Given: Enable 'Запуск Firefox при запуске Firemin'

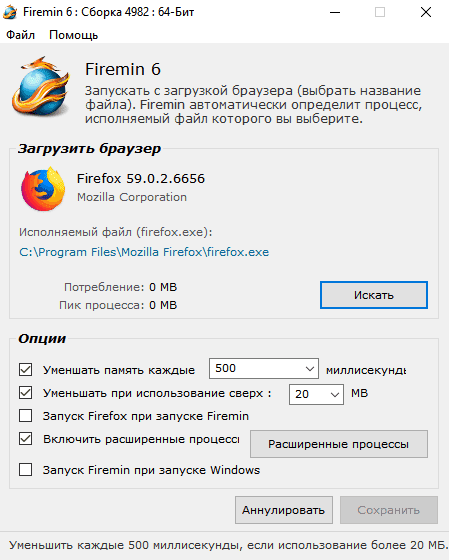Looking at the screenshot, I should point(25,416).
